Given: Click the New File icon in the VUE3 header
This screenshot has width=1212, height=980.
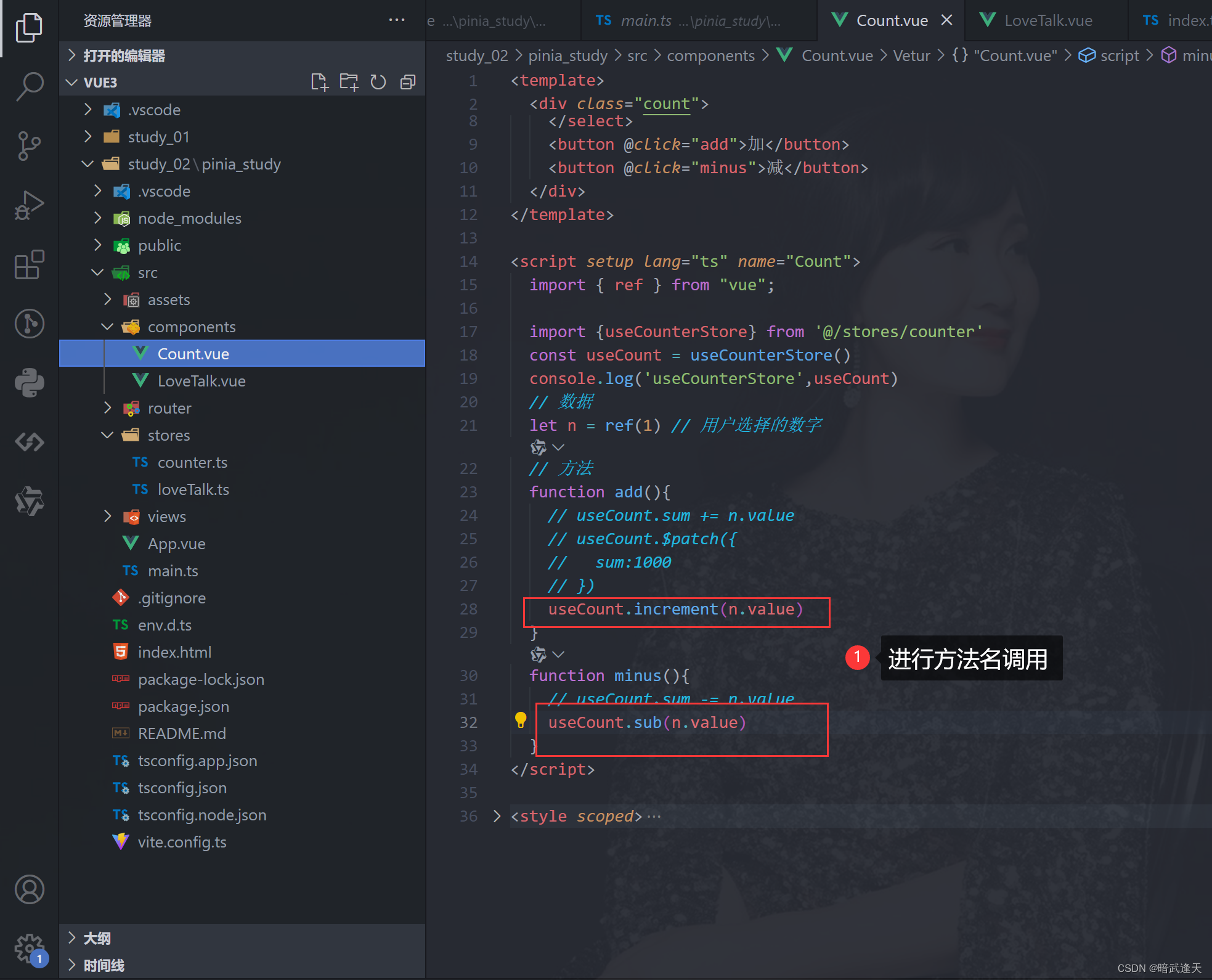Looking at the screenshot, I should click(319, 82).
